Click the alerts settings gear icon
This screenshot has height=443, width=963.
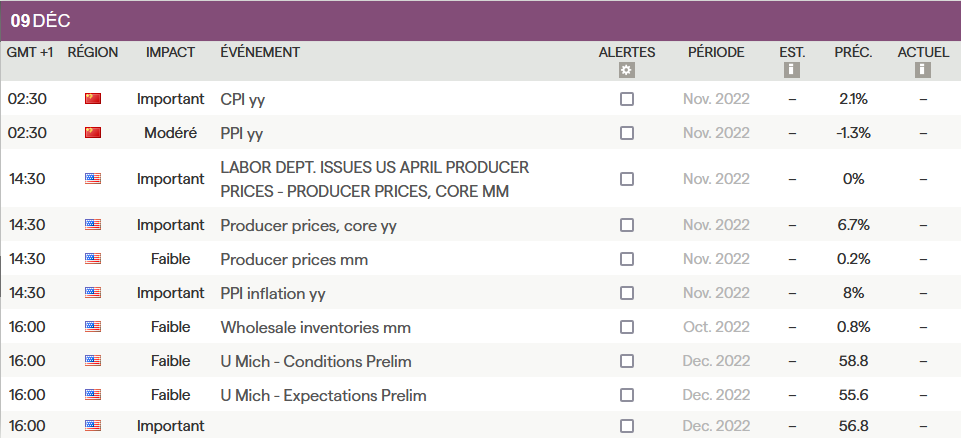(x=627, y=70)
